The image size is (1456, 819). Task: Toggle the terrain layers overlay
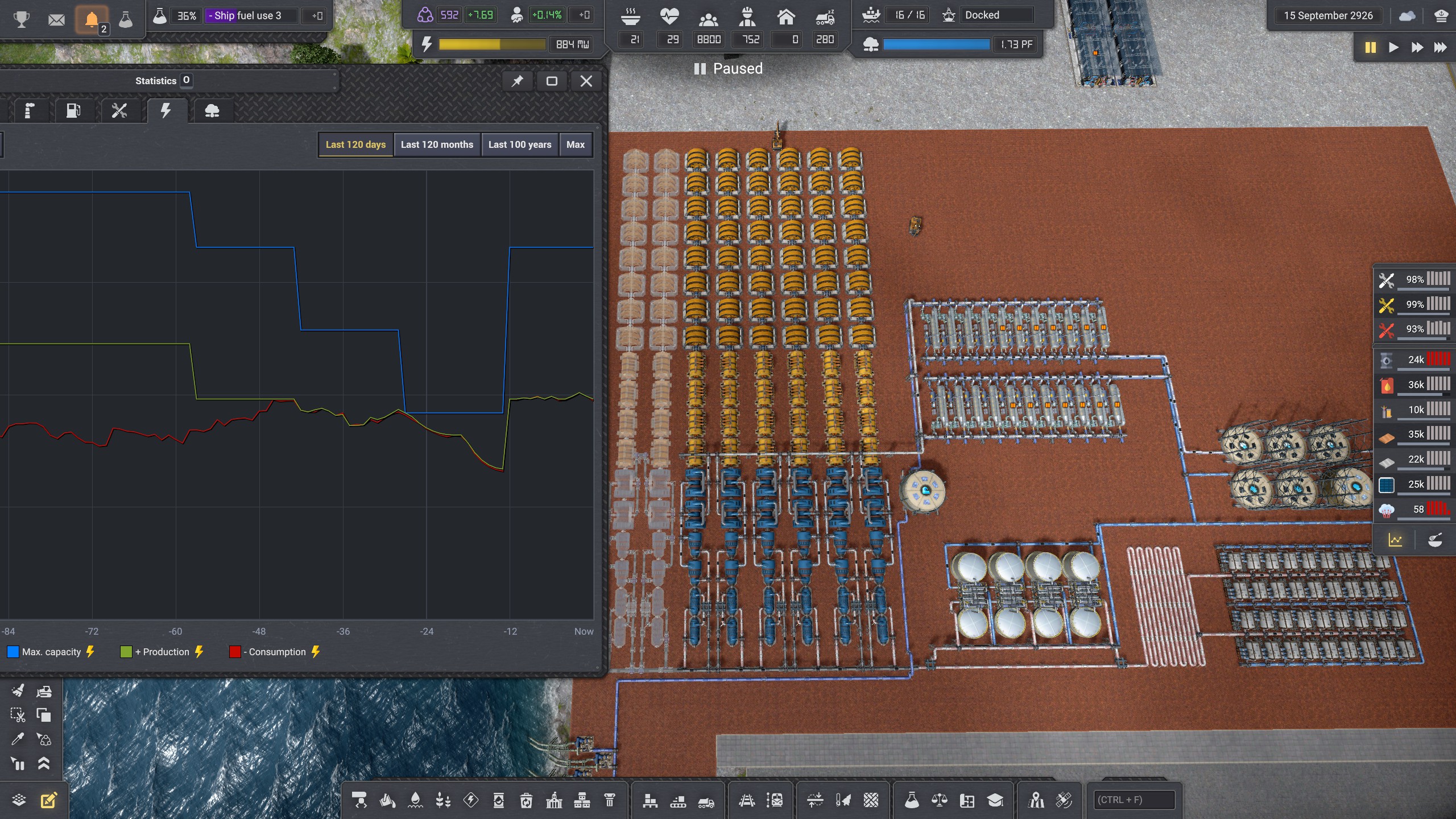pos(19,800)
